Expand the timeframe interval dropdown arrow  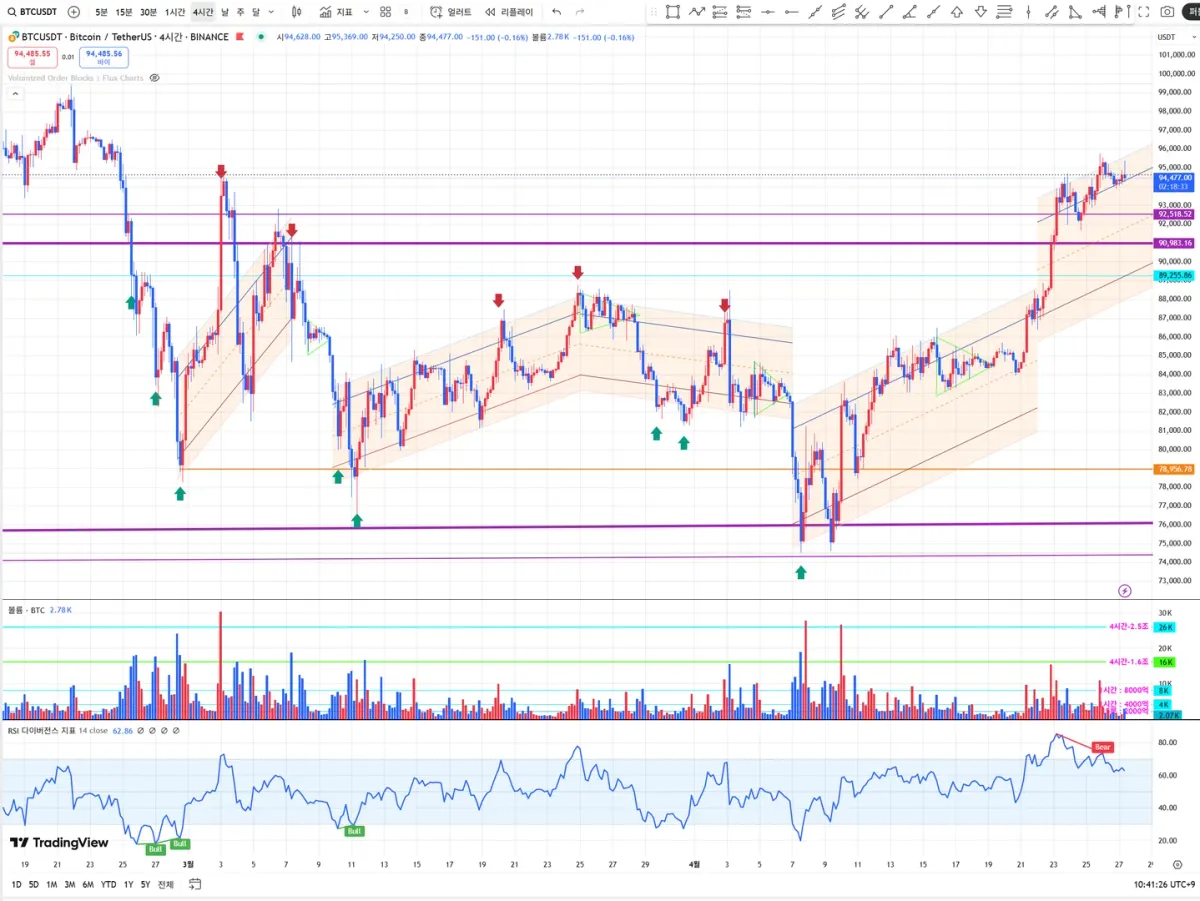coord(273,12)
